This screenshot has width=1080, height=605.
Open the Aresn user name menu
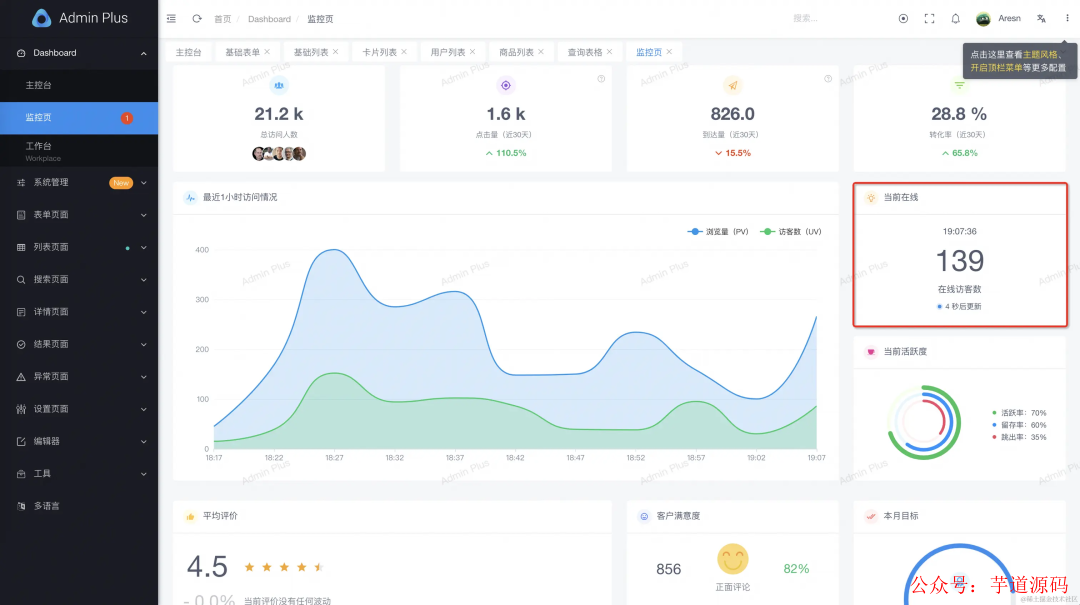[1009, 19]
